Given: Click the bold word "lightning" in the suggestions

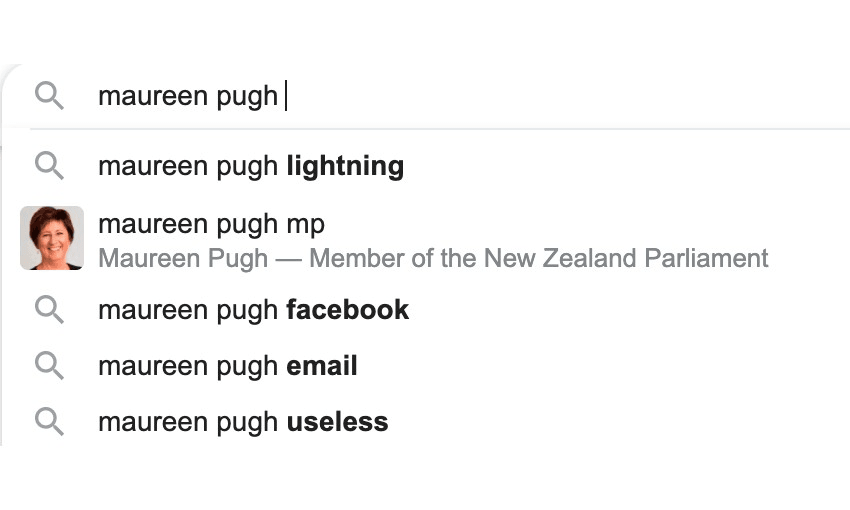Looking at the screenshot, I should (345, 166).
